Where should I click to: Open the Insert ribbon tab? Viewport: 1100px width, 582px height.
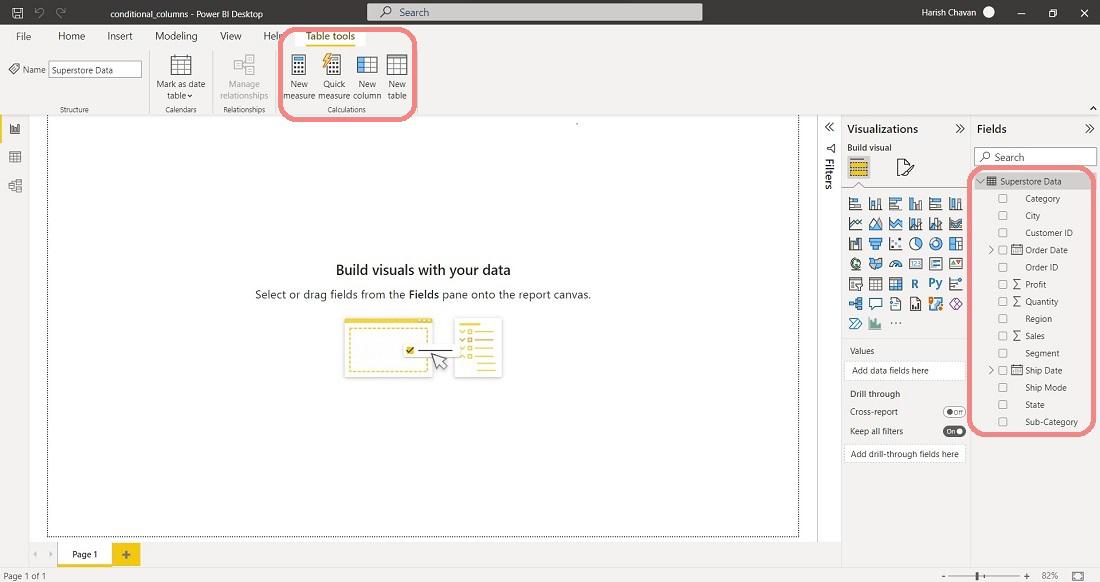click(x=120, y=36)
